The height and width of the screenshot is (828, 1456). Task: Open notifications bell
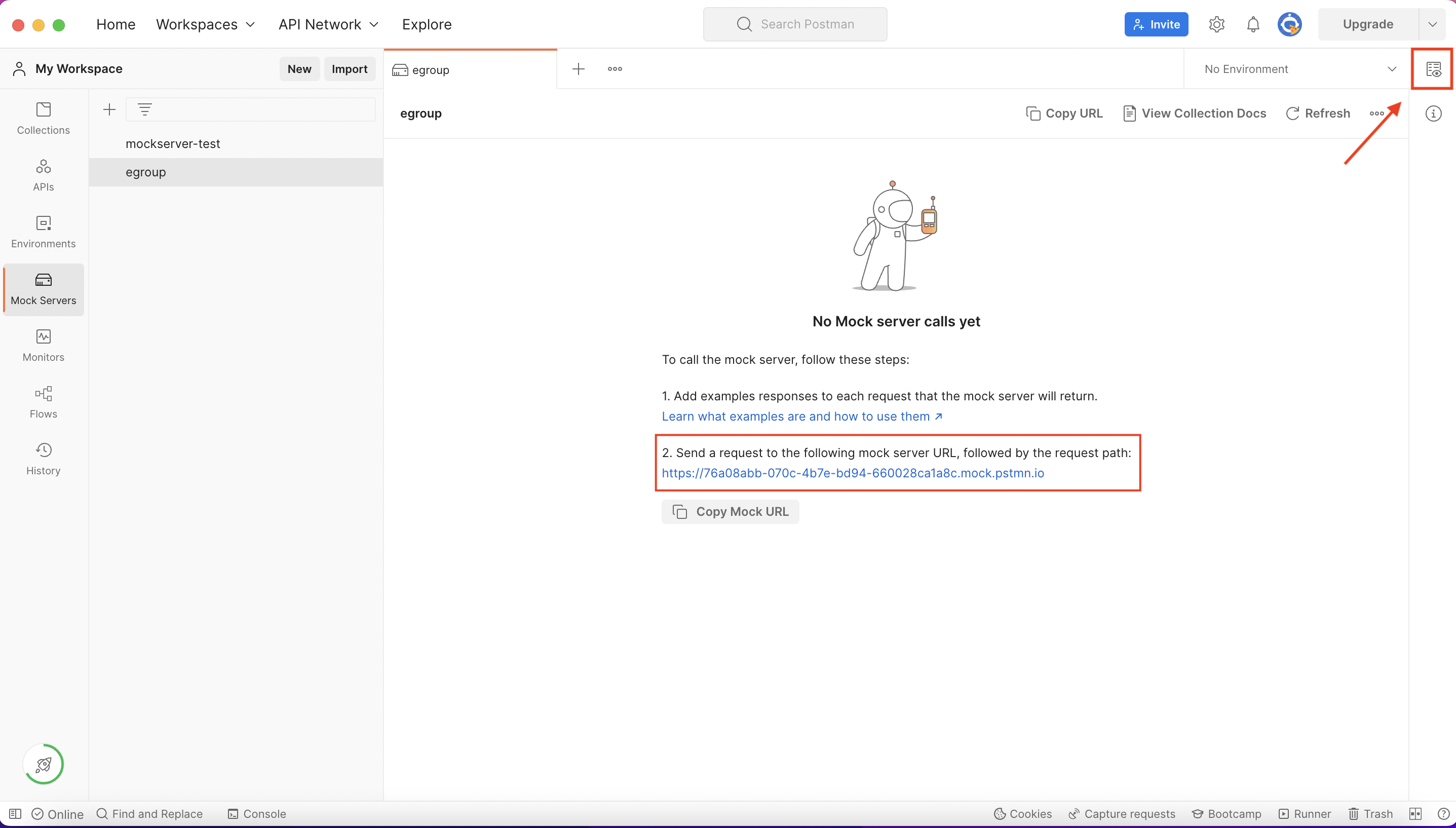(1252, 24)
